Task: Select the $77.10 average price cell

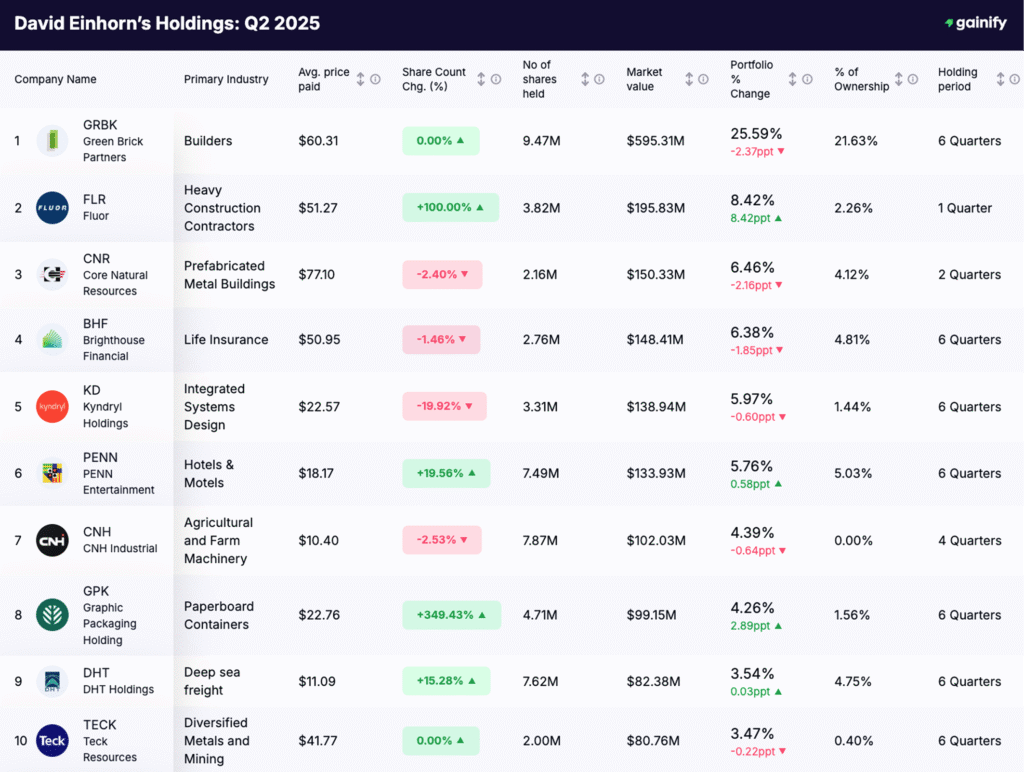Action: 316,274
